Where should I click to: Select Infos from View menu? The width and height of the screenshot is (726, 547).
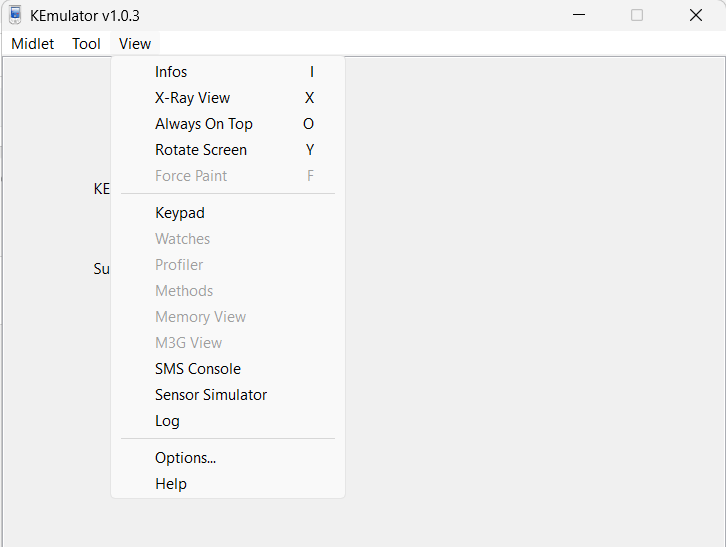click(x=171, y=72)
